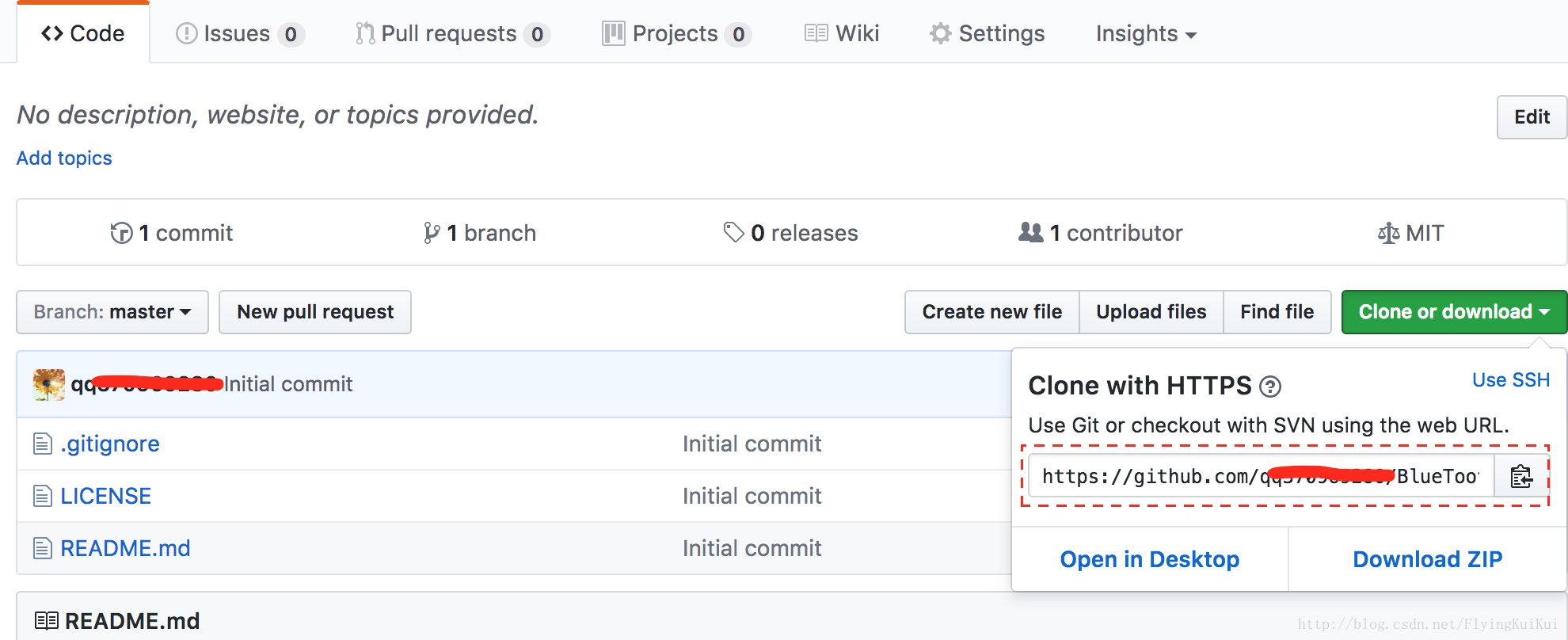Open the README.md file link
The image size is (1568, 640).
(125, 548)
